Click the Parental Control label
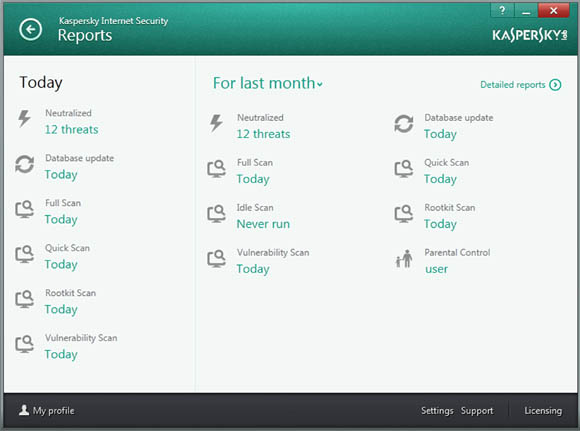Screen dimensions: 580x431 pos(457,253)
